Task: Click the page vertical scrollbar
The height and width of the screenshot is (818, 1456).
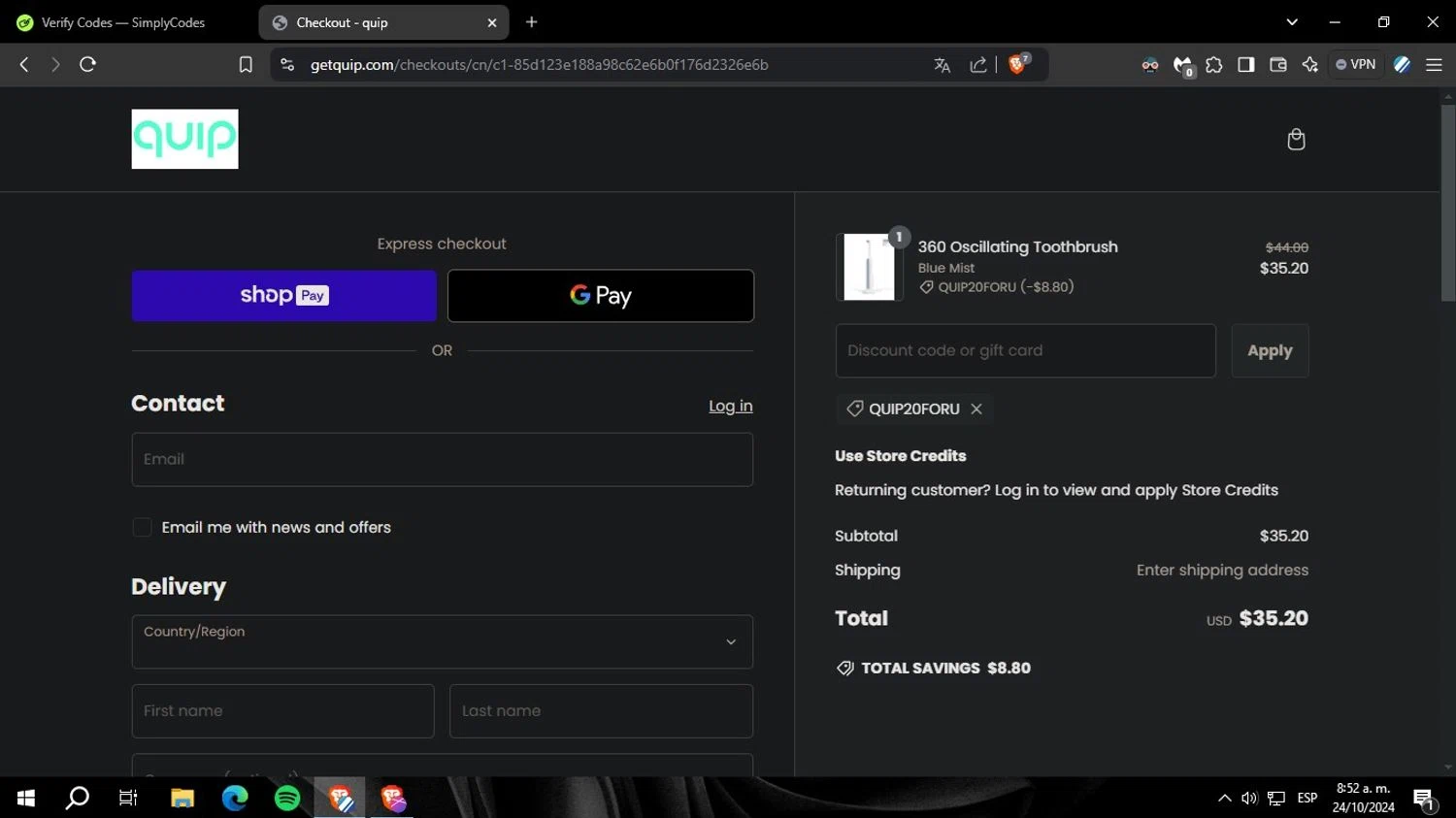Action: click(x=1448, y=205)
